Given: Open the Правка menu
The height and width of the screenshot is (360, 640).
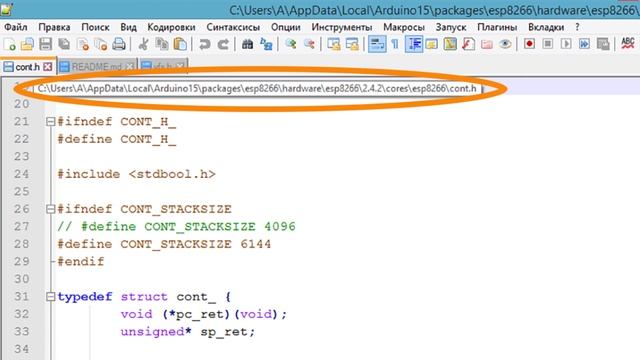Looking at the screenshot, I should pos(54,27).
